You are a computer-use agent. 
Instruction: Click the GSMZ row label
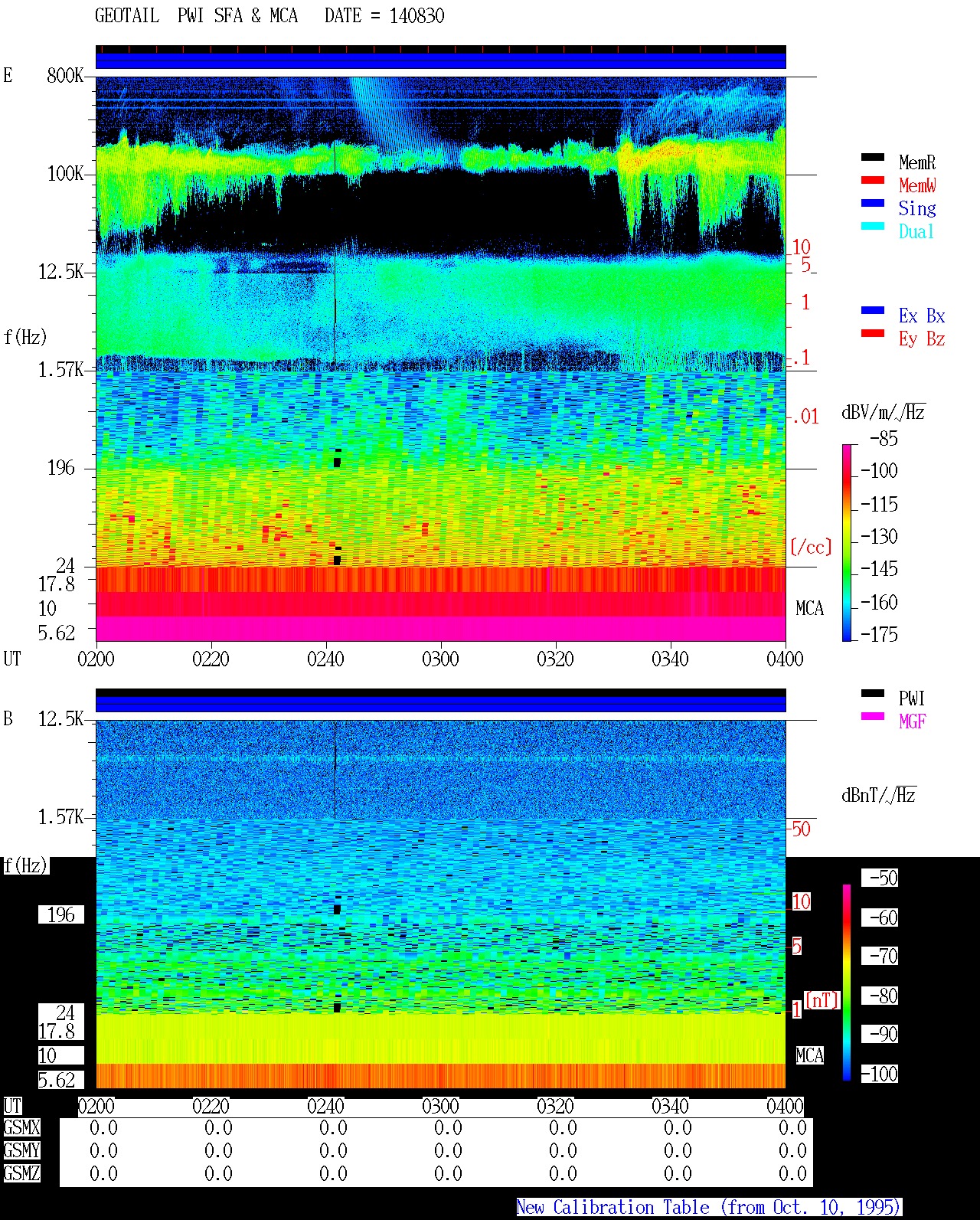pos(21,1174)
